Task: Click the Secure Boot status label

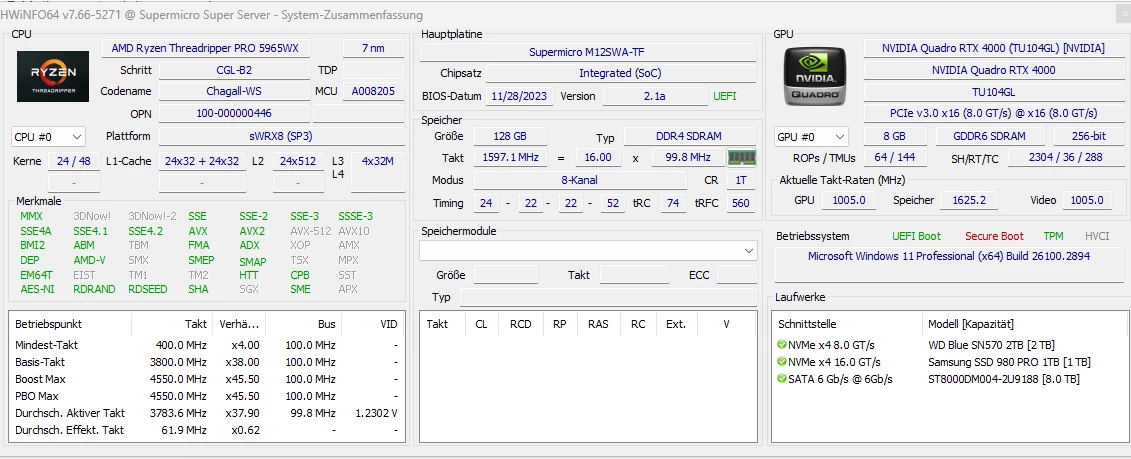Action: (x=994, y=236)
